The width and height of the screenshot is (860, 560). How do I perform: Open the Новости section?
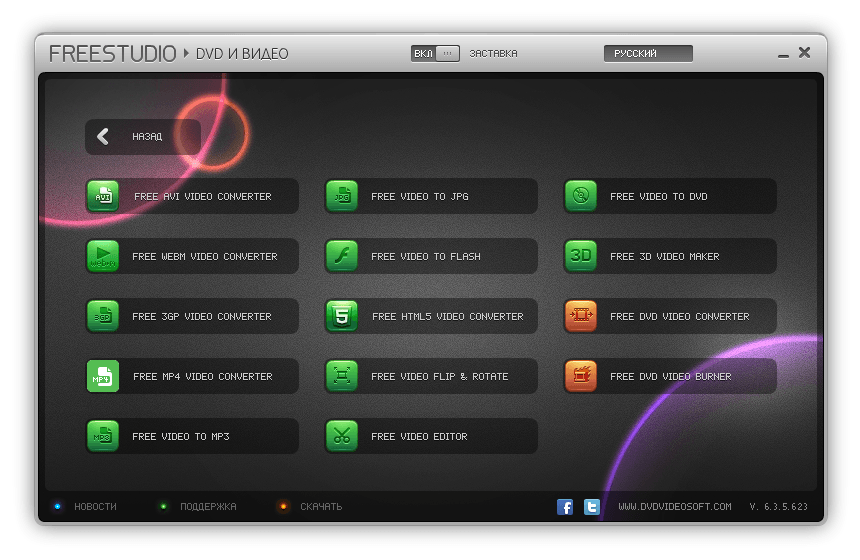(x=95, y=507)
